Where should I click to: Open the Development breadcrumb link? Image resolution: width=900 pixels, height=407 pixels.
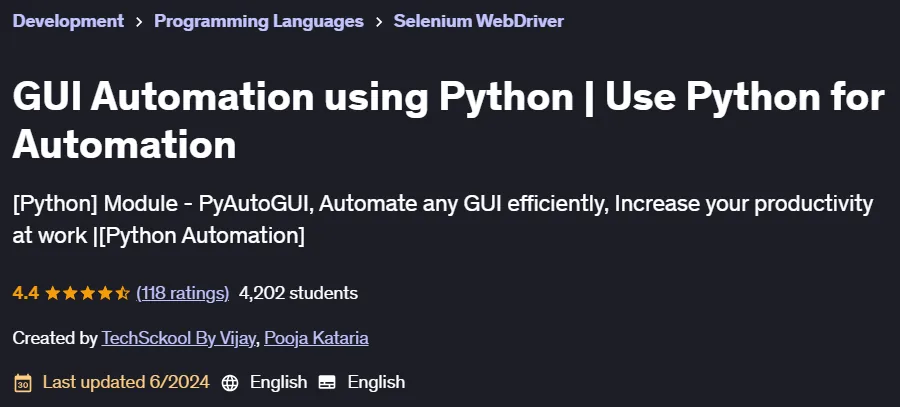point(68,21)
